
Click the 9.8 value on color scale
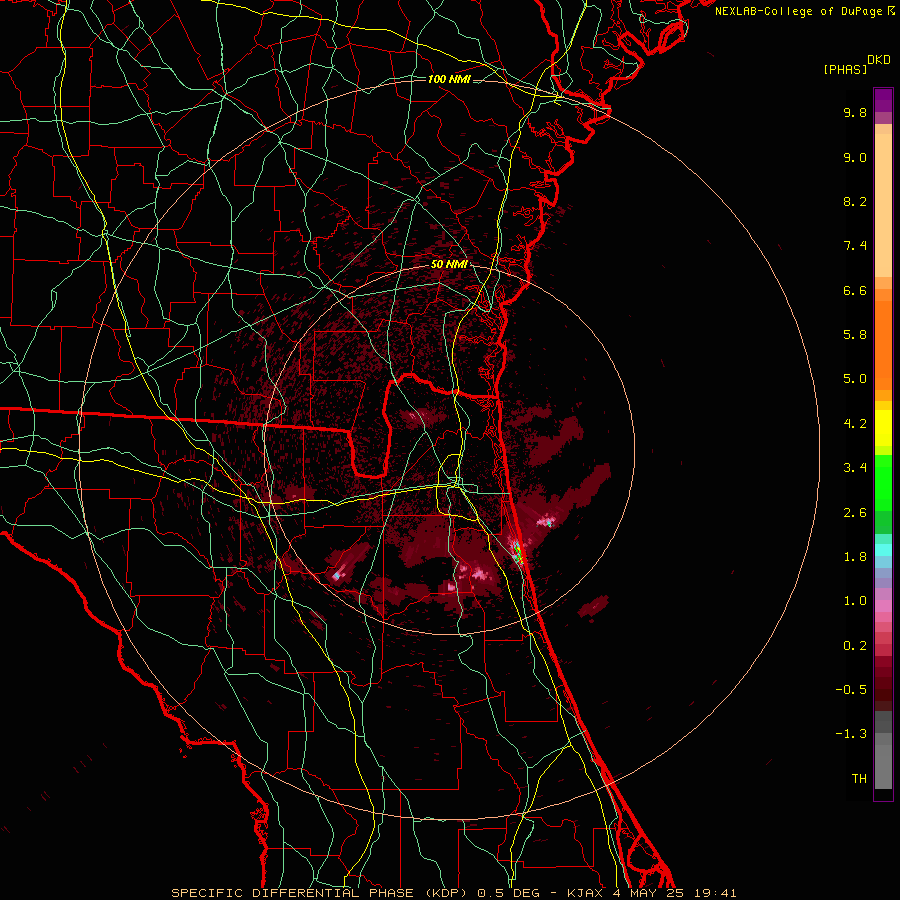point(855,112)
